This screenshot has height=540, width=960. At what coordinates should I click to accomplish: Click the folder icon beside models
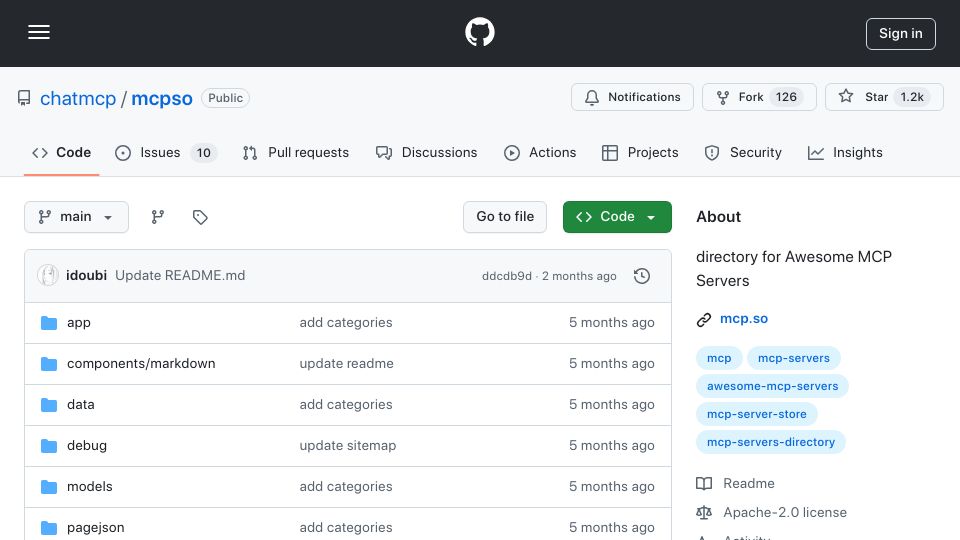(49, 487)
